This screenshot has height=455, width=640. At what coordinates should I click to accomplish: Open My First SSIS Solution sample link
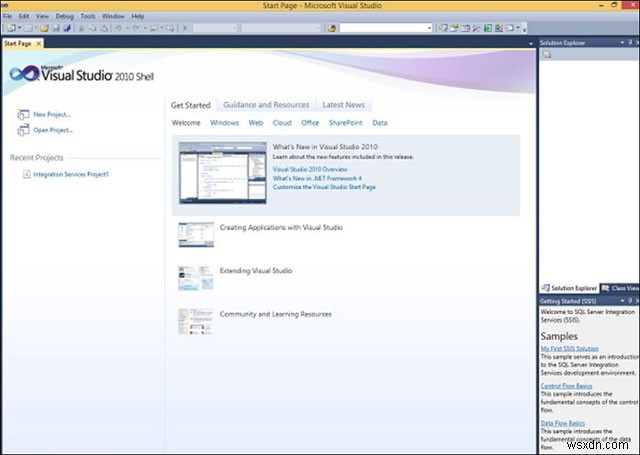click(569, 348)
